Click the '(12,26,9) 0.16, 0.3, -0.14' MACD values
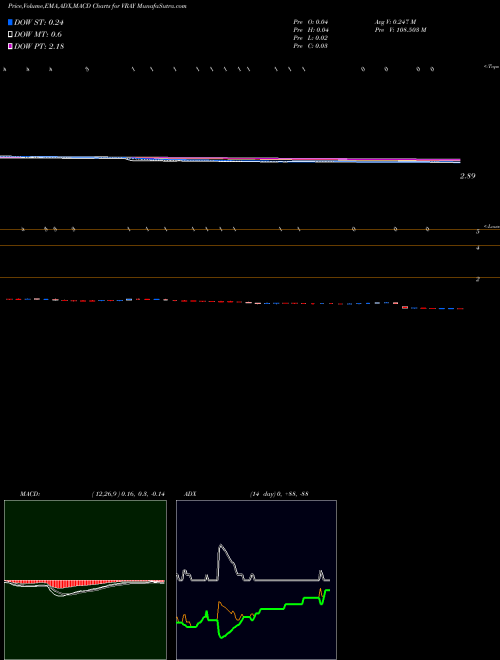The image size is (500, 660). click(128, 494)
